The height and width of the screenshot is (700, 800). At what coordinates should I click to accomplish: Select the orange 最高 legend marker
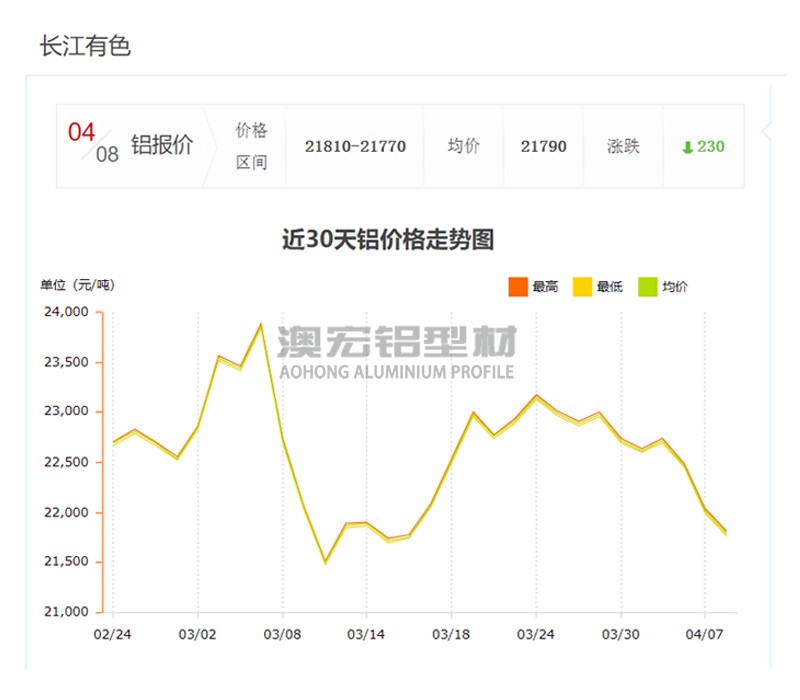pyautogui.click(x=517, y=285)
